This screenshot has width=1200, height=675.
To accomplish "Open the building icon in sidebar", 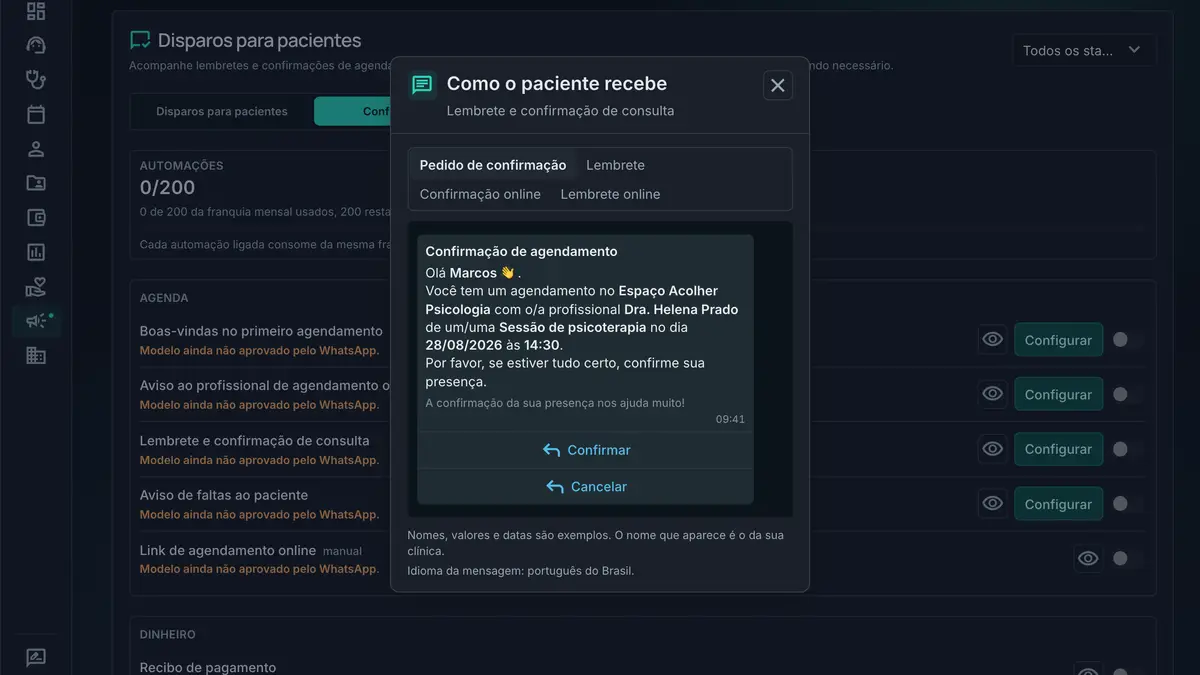I will [36, 355].
